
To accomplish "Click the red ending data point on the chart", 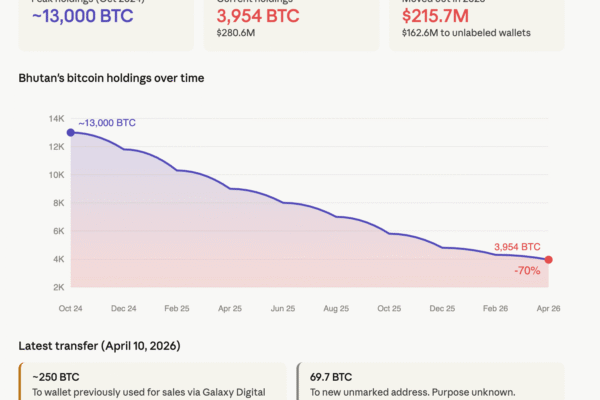I will [548, 260].
